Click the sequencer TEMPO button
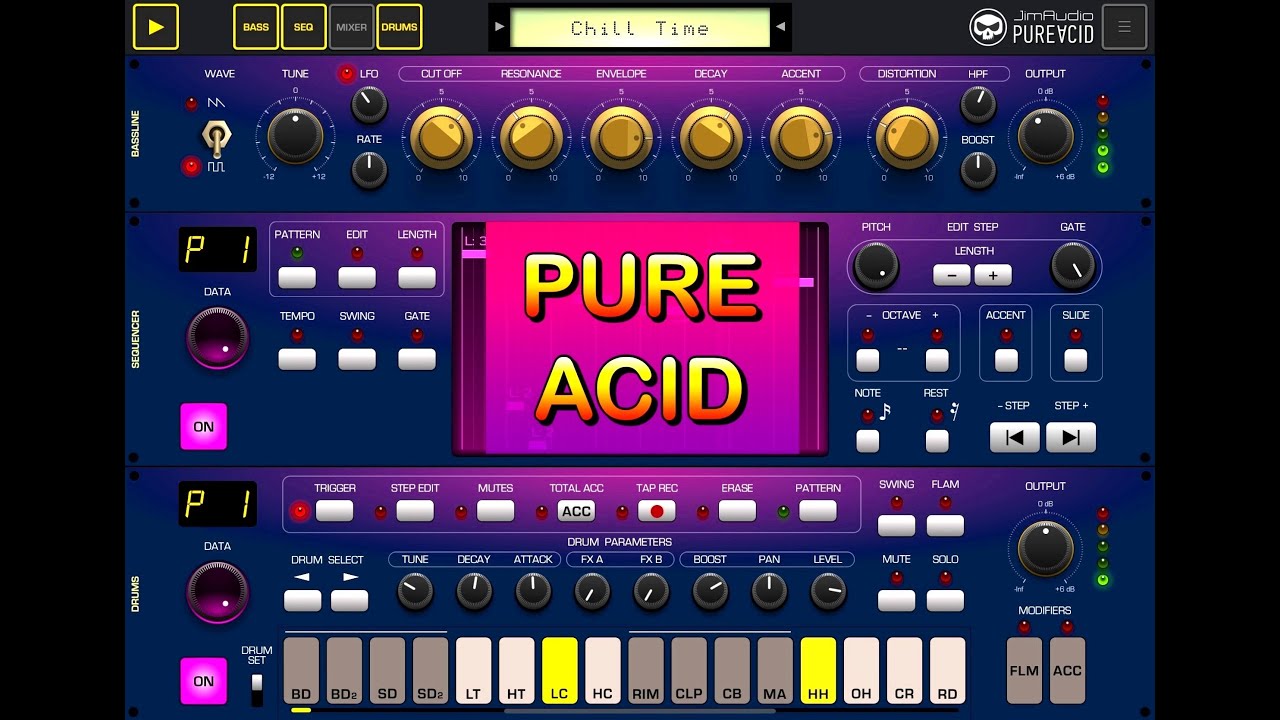The image size is (1280, 720). coord(297,359)
